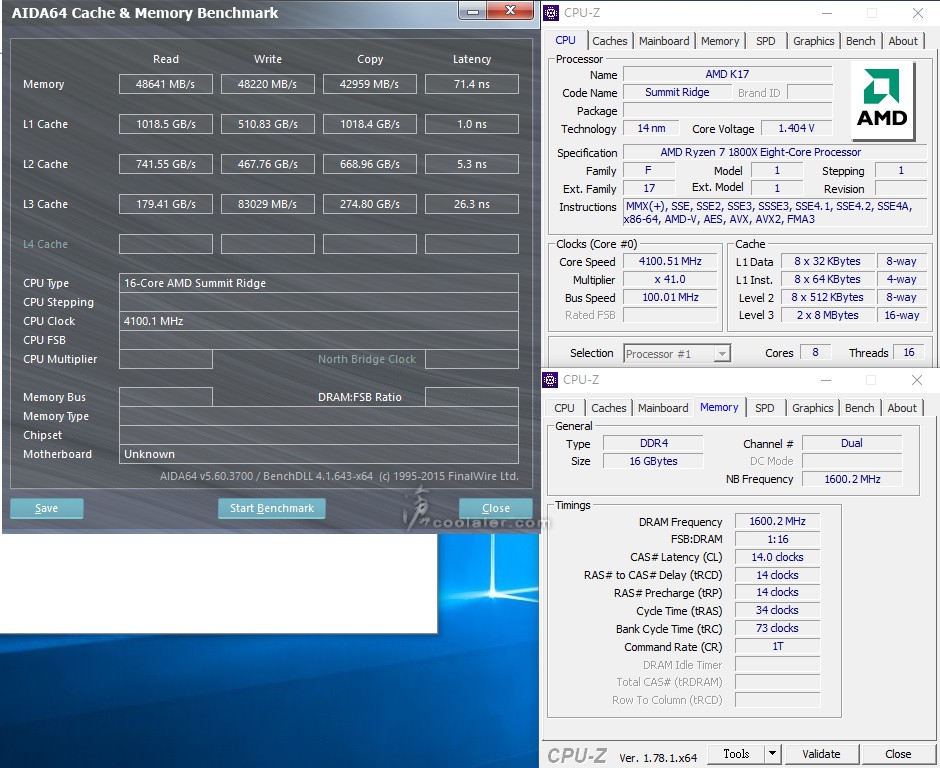Viewport: 940px width, 768px height.
Task: Click the Validate button in CPU-Z
Action: [821, 754]
